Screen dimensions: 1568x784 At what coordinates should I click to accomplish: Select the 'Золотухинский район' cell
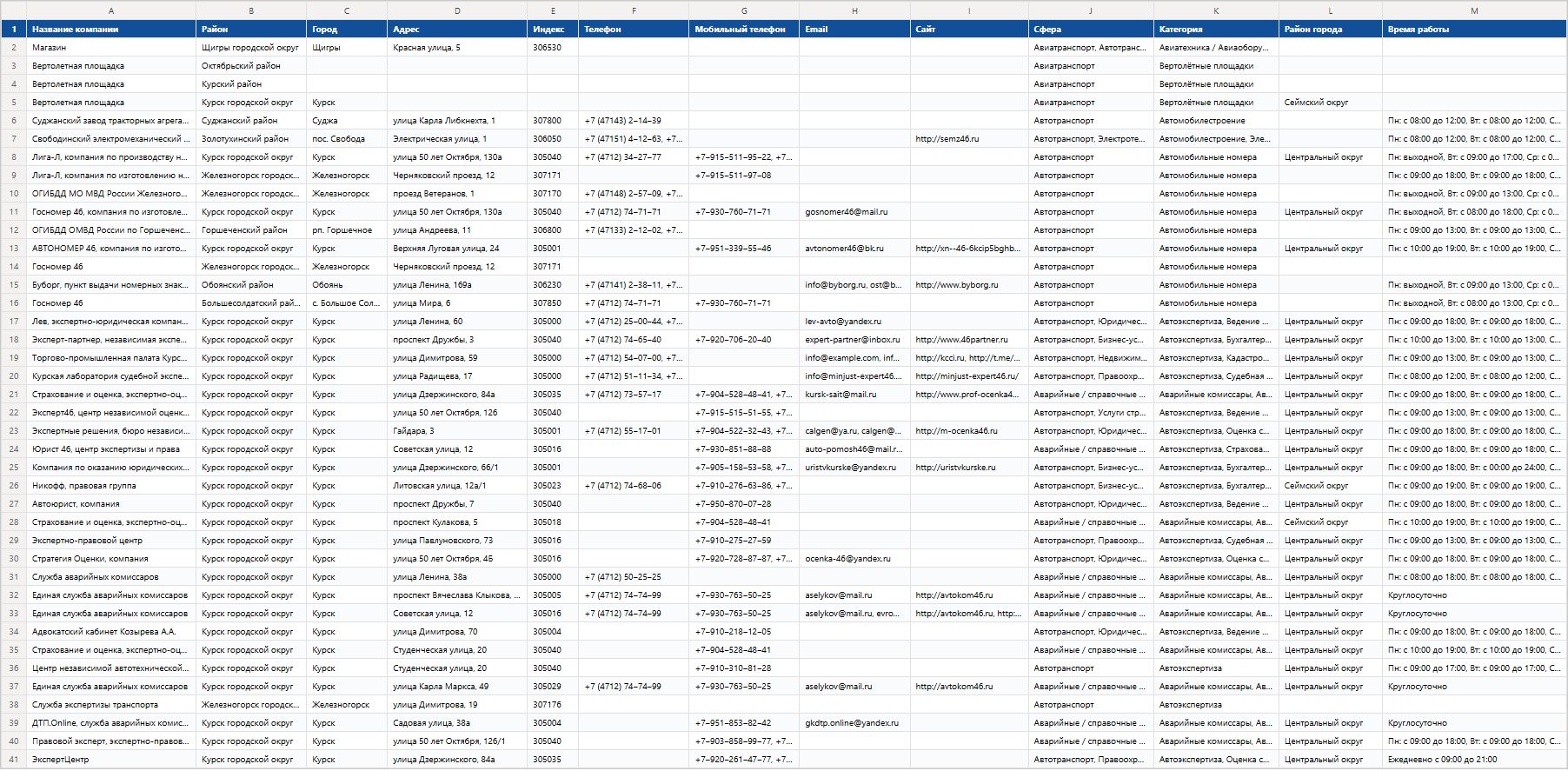[251, 139]
